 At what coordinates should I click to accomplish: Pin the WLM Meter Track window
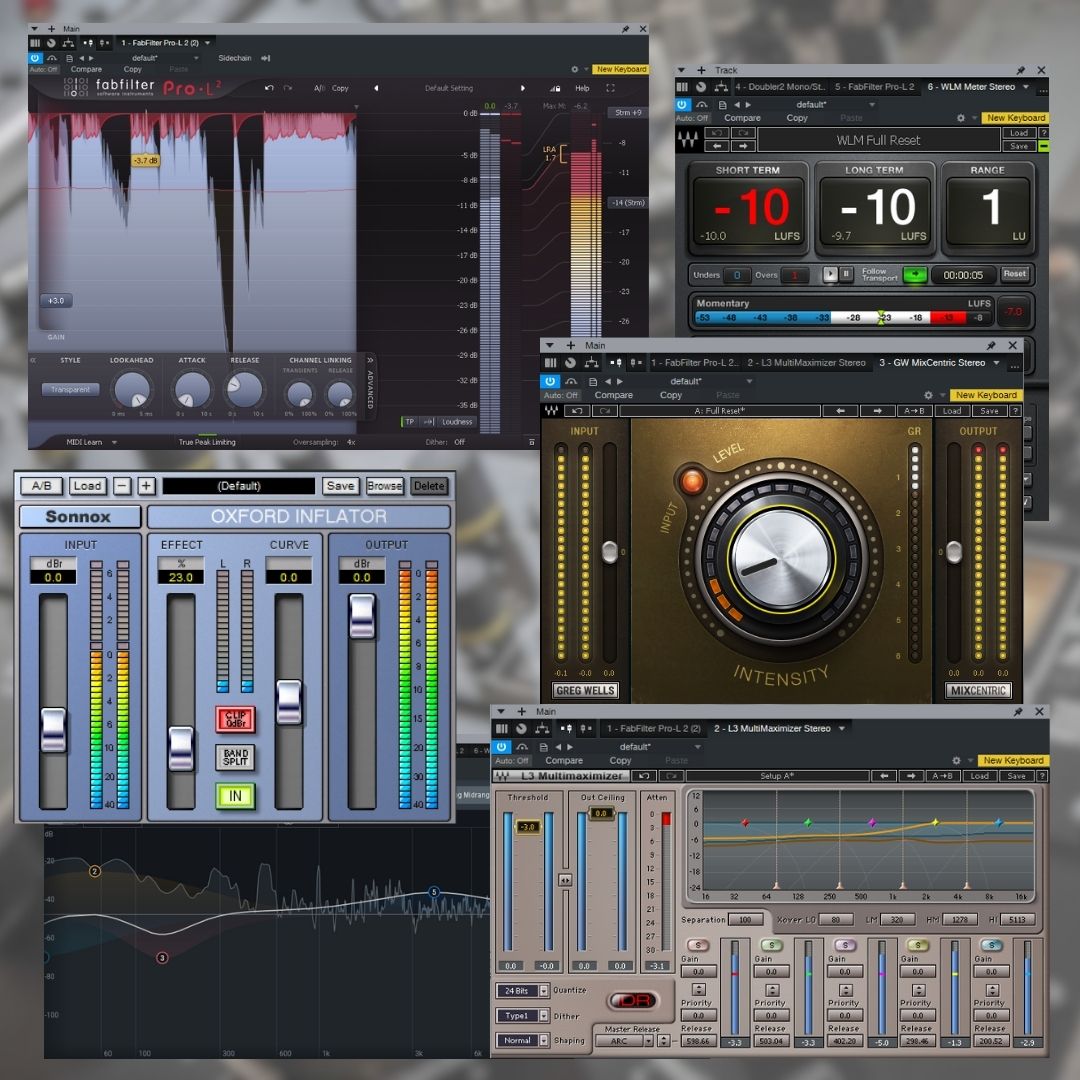(x=1021, y=70)
